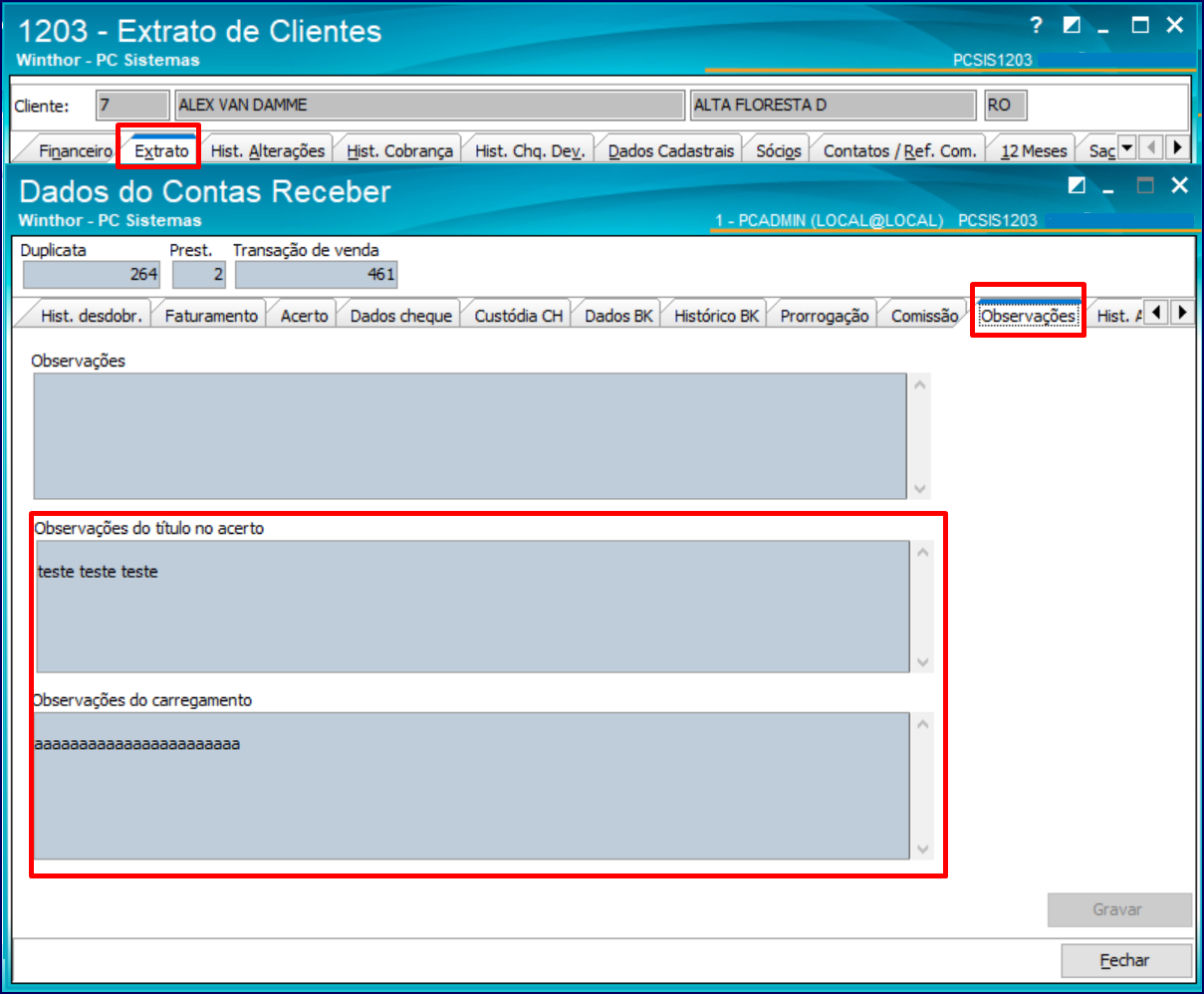Move the Hist. tab strip left with the arrow
Image resolution: width=1204 pixels, height=994 pixels.
click(1156, 313)
